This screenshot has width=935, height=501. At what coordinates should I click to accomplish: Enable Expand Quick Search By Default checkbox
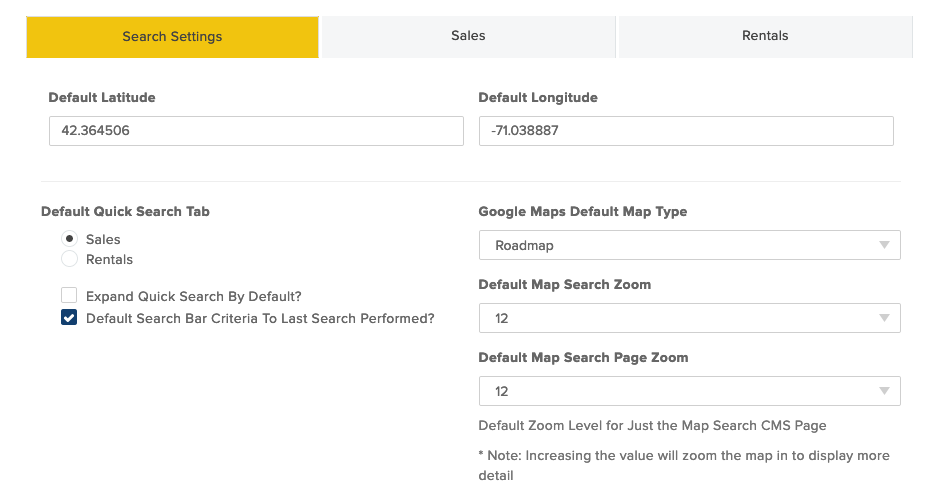[69, 295]
